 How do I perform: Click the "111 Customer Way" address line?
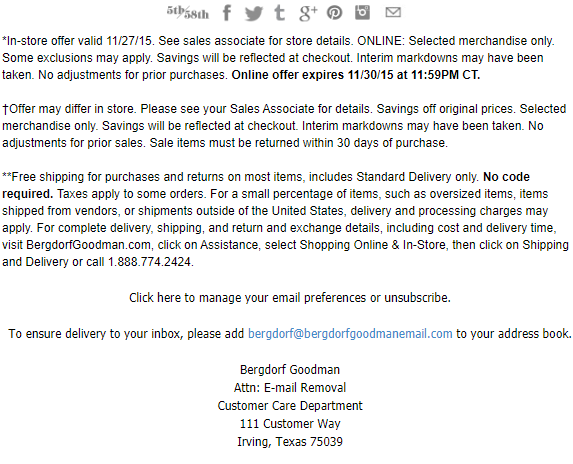tap(290, 423)
